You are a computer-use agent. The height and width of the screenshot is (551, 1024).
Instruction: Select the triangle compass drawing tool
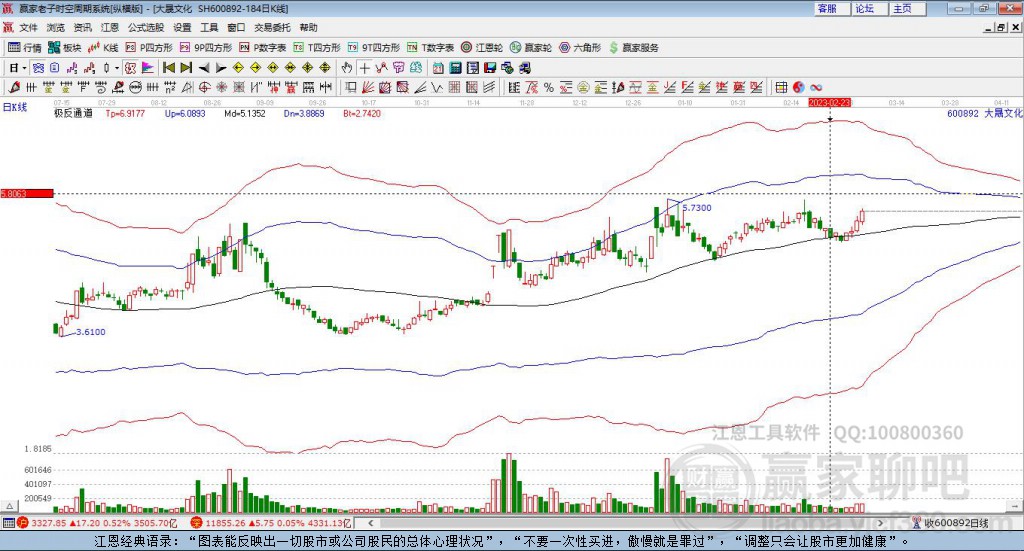187,87
